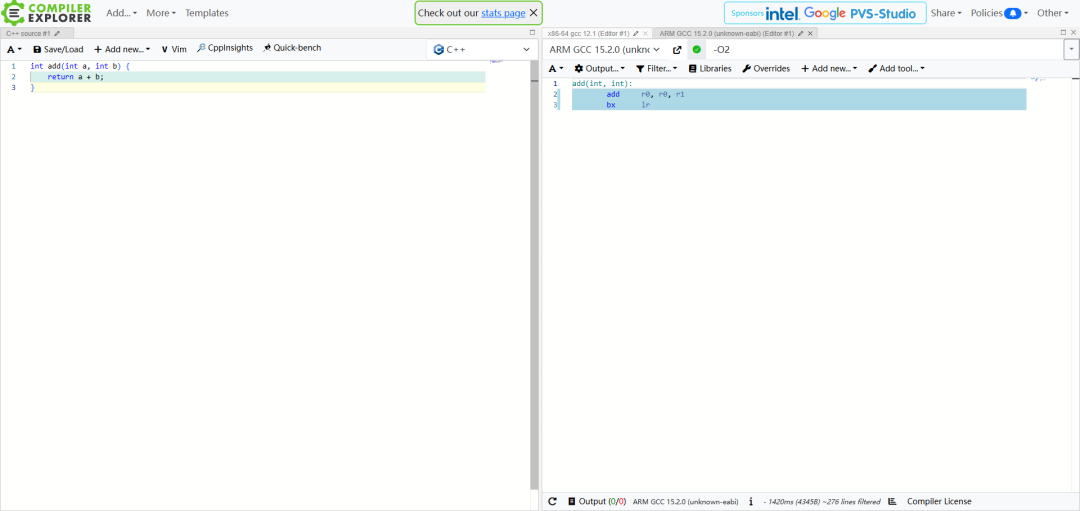Dismiss the stats page notification
This screenshot has height=511, width=1080.
[x=533, y=13]
